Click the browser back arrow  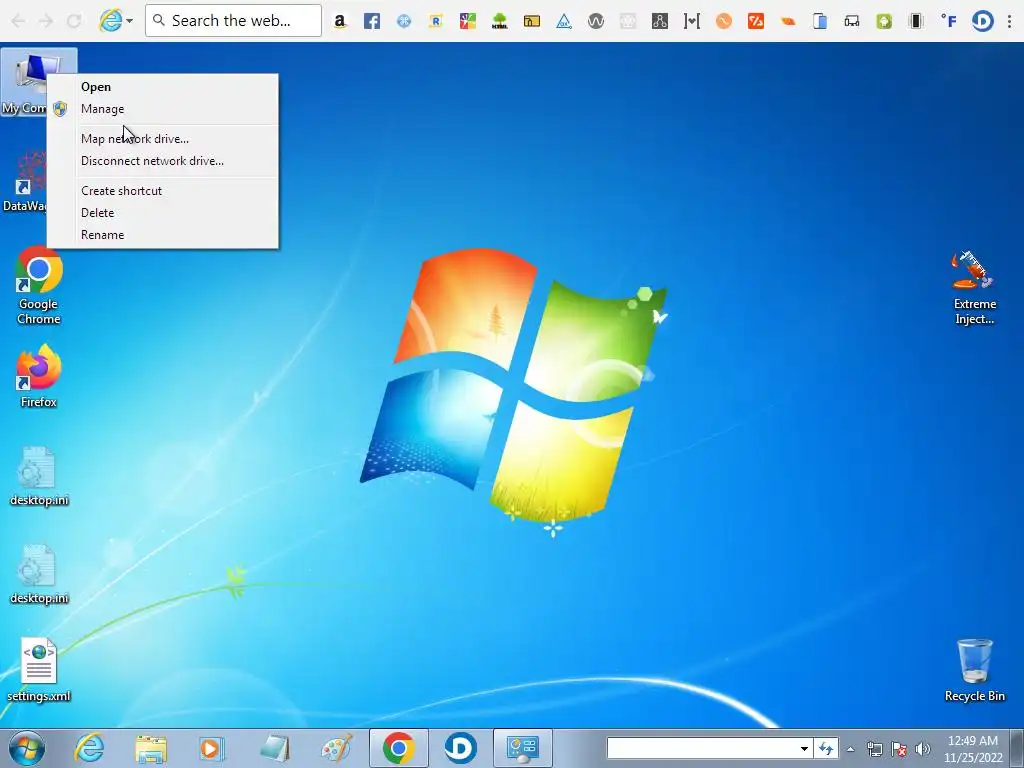[18, 21]
